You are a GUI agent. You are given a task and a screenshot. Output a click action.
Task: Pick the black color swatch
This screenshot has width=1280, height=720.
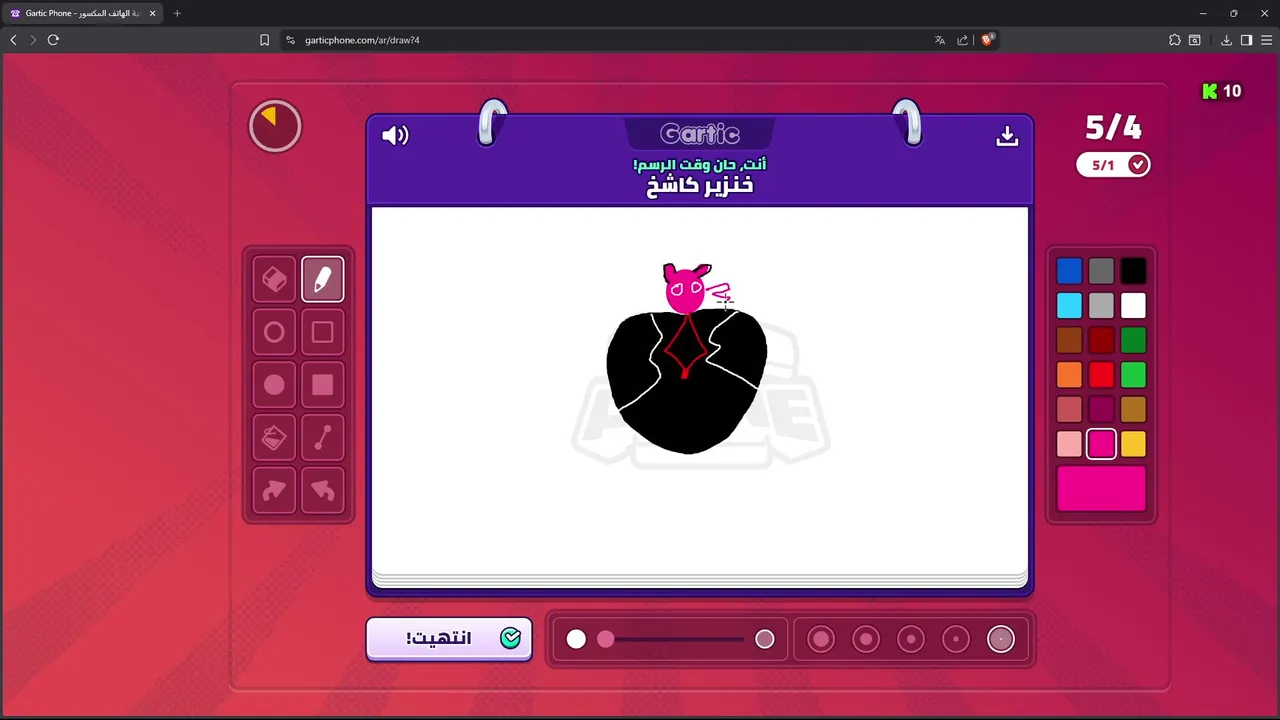(1133, 271)
